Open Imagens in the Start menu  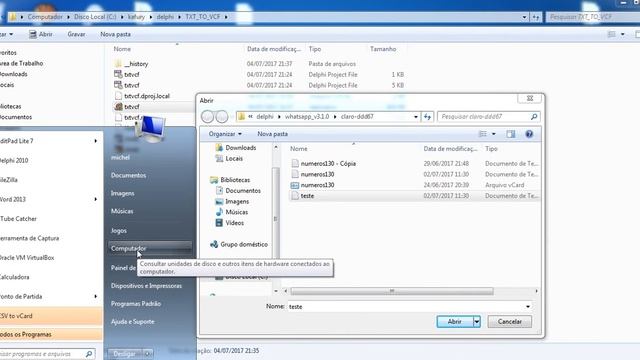(x=122, y=193)
